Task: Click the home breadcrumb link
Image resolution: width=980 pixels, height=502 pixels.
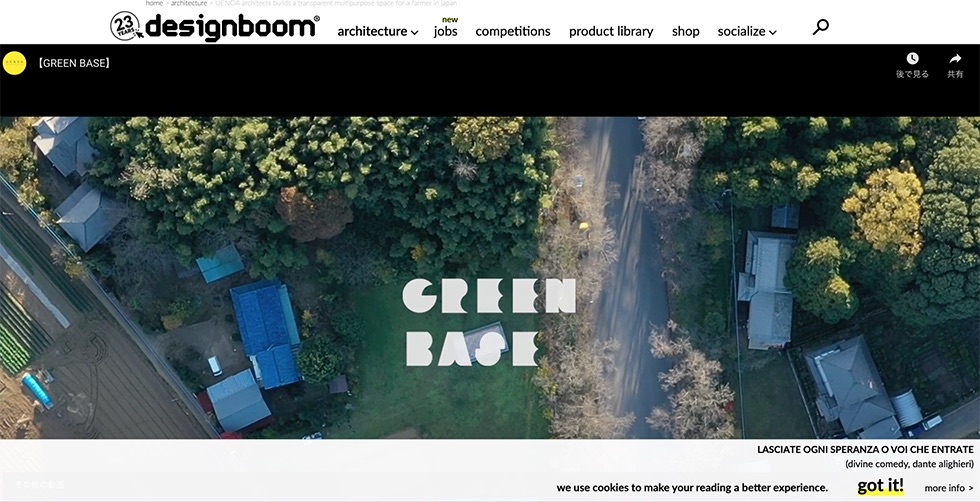Action: coord(154,3)
